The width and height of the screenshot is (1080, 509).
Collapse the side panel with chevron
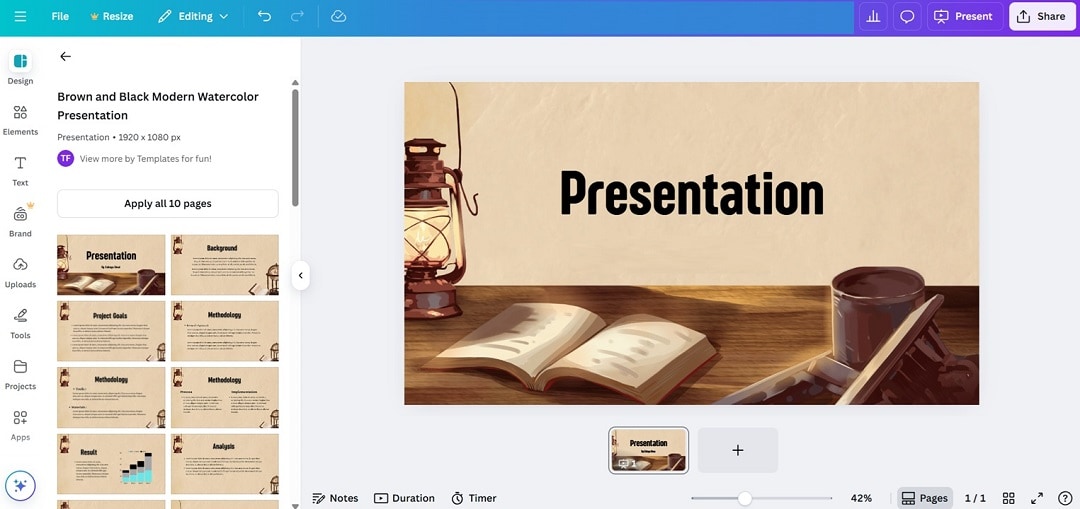(x=300, y=276)
